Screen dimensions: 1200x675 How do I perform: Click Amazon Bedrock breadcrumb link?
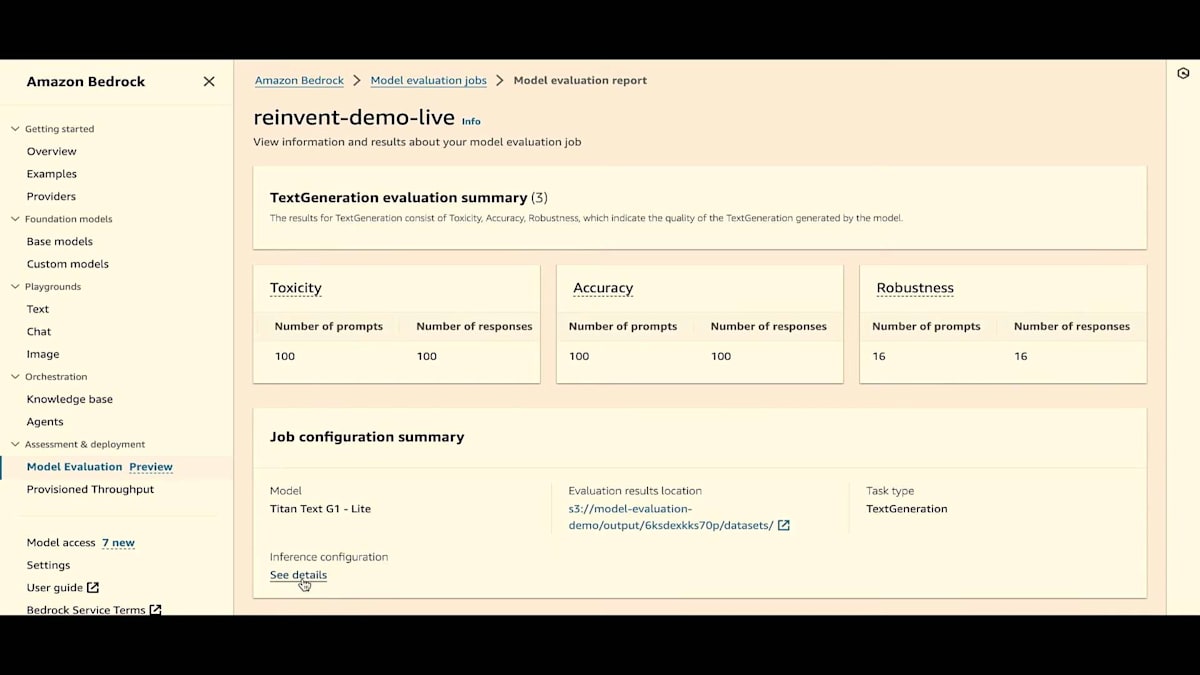click(x=299, y=81)
